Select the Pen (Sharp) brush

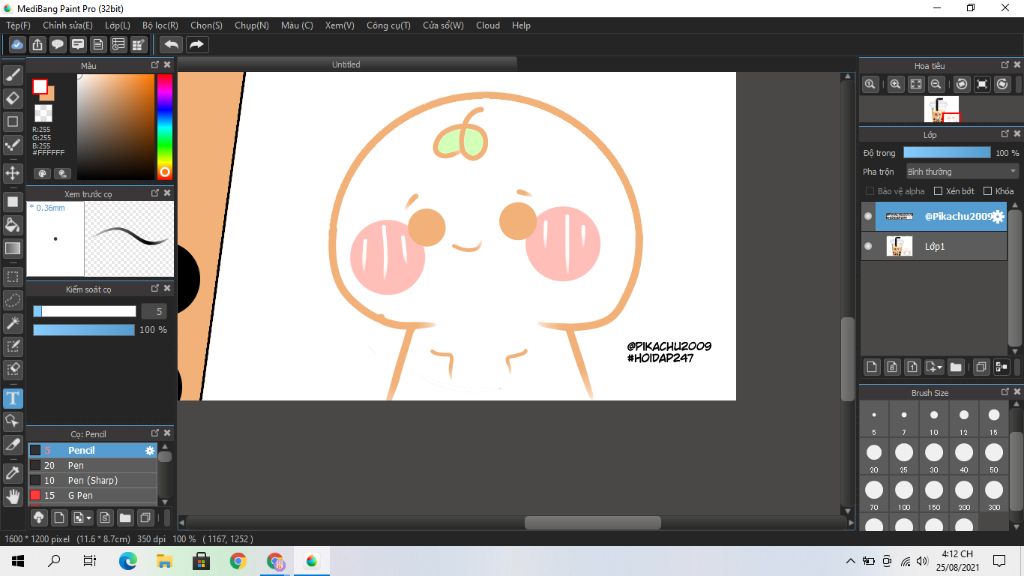click(x=92, y=481)
